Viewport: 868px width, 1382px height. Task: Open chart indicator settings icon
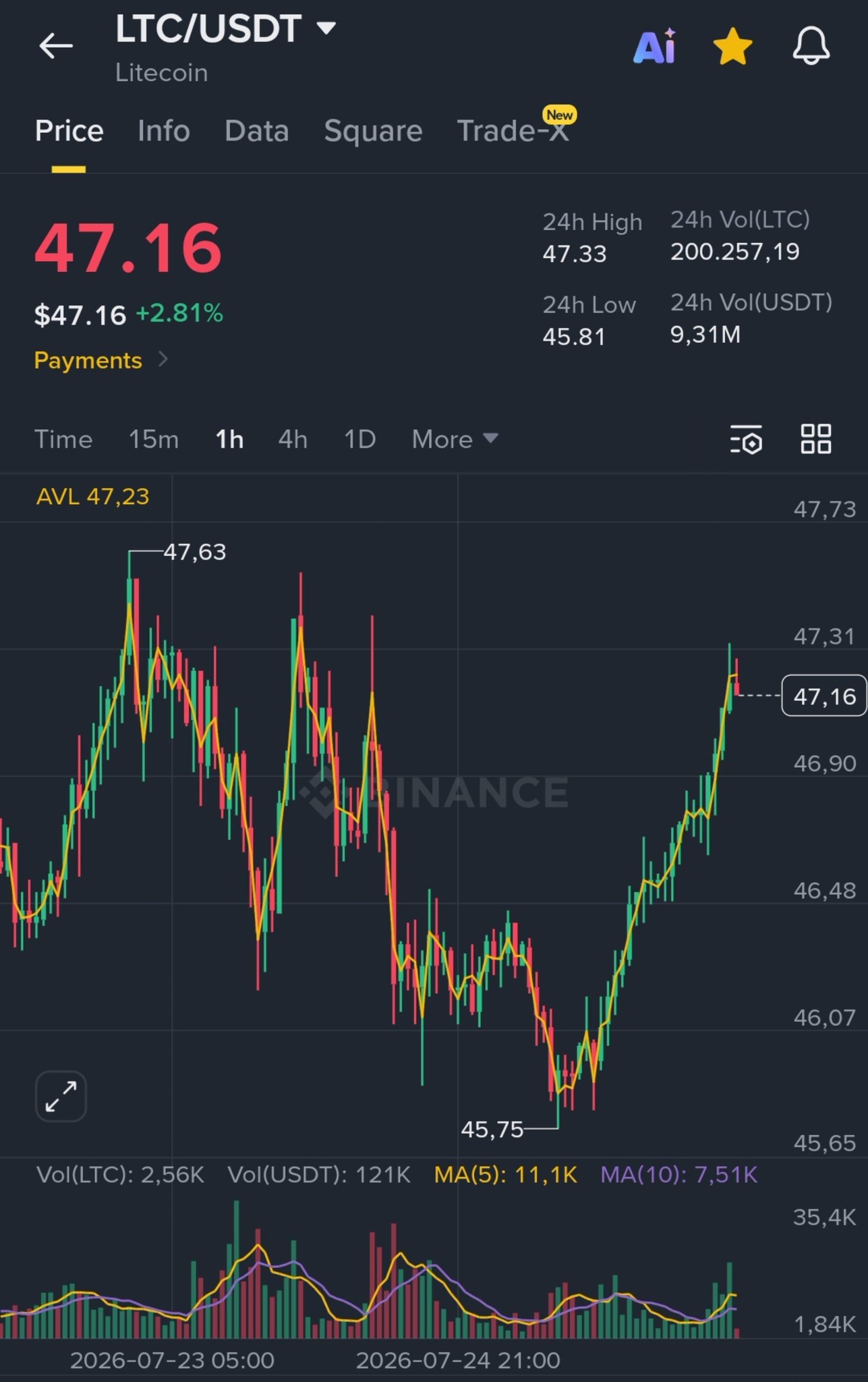pyautogui.click(x=747, y=439)
